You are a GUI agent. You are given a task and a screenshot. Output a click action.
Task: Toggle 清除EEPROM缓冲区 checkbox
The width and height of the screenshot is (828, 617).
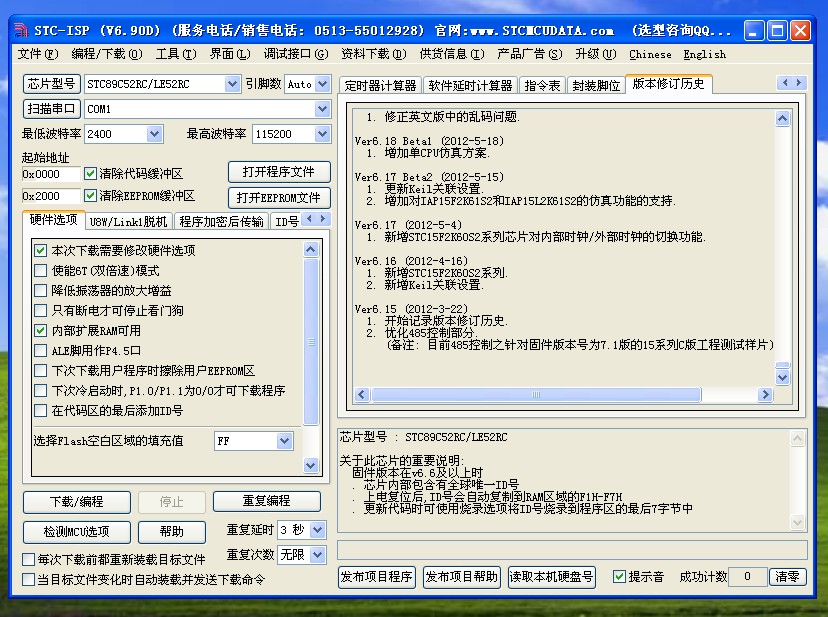click(90, 195)
